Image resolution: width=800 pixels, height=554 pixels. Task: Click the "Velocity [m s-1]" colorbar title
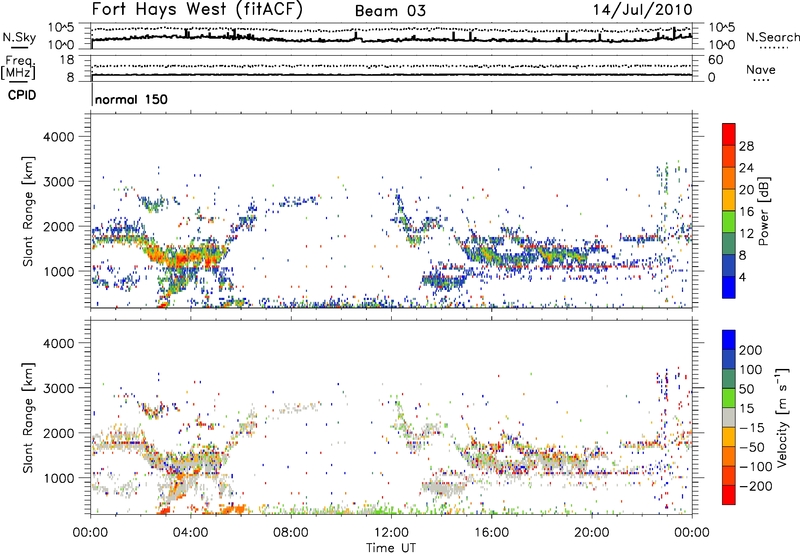point(783,417)
